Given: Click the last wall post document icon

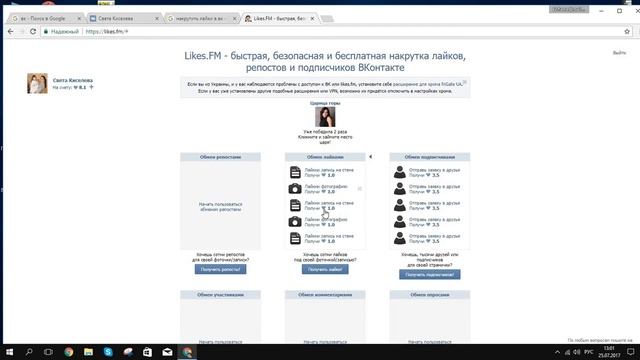Looking at the screenshot, I should [x=295, y=238].
